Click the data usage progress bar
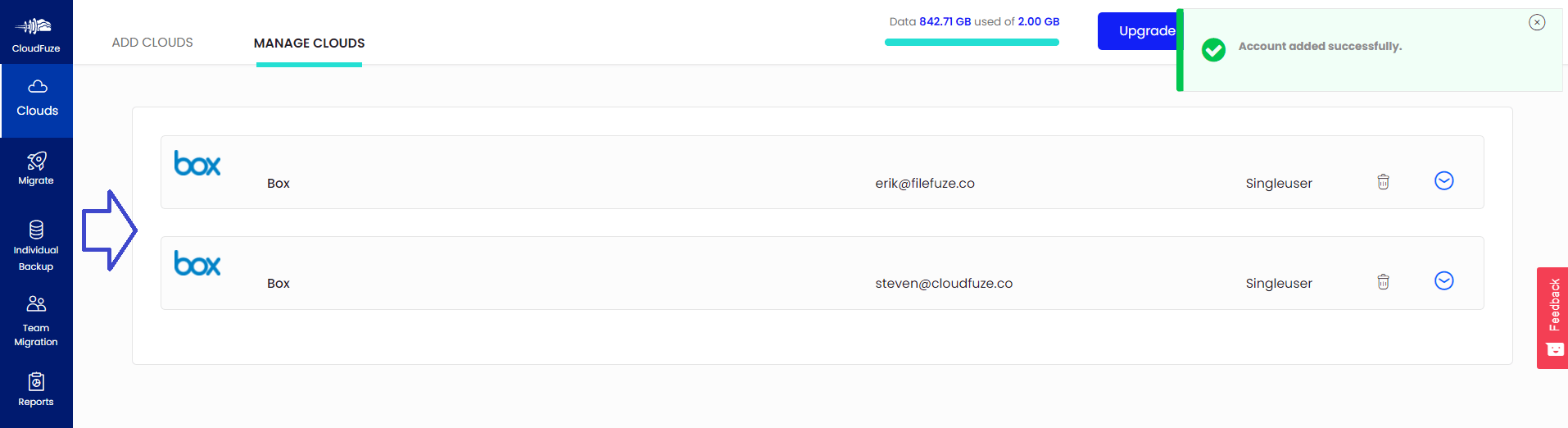This screenshot has width=1568, height=428. tap(972, 42)
